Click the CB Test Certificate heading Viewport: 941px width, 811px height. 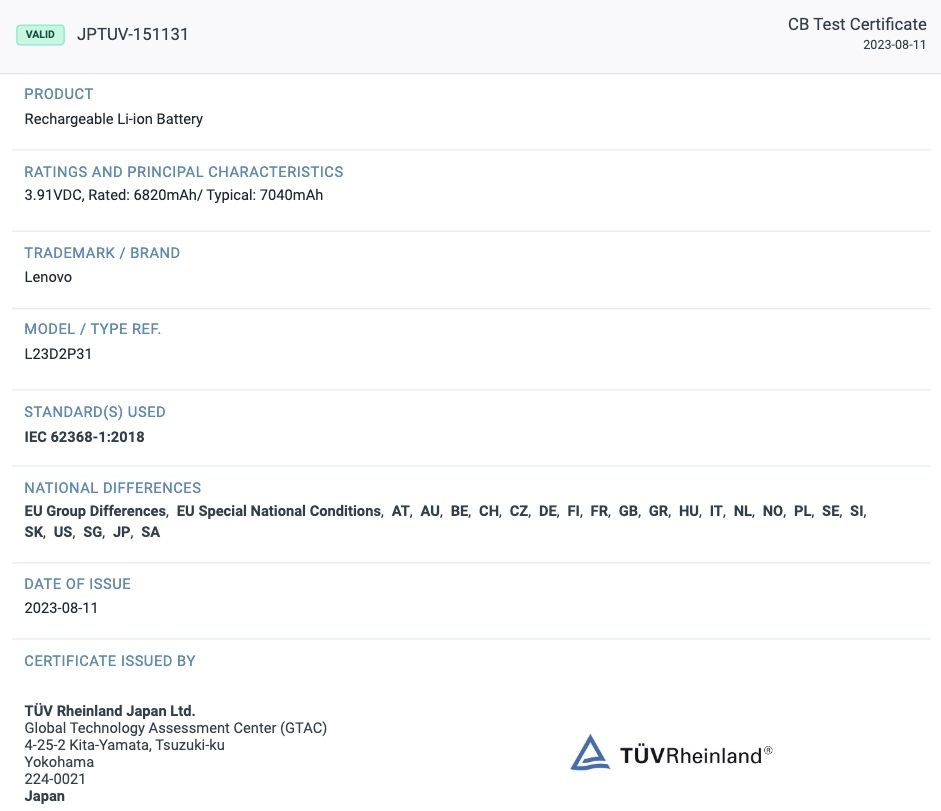coord(856,24)
